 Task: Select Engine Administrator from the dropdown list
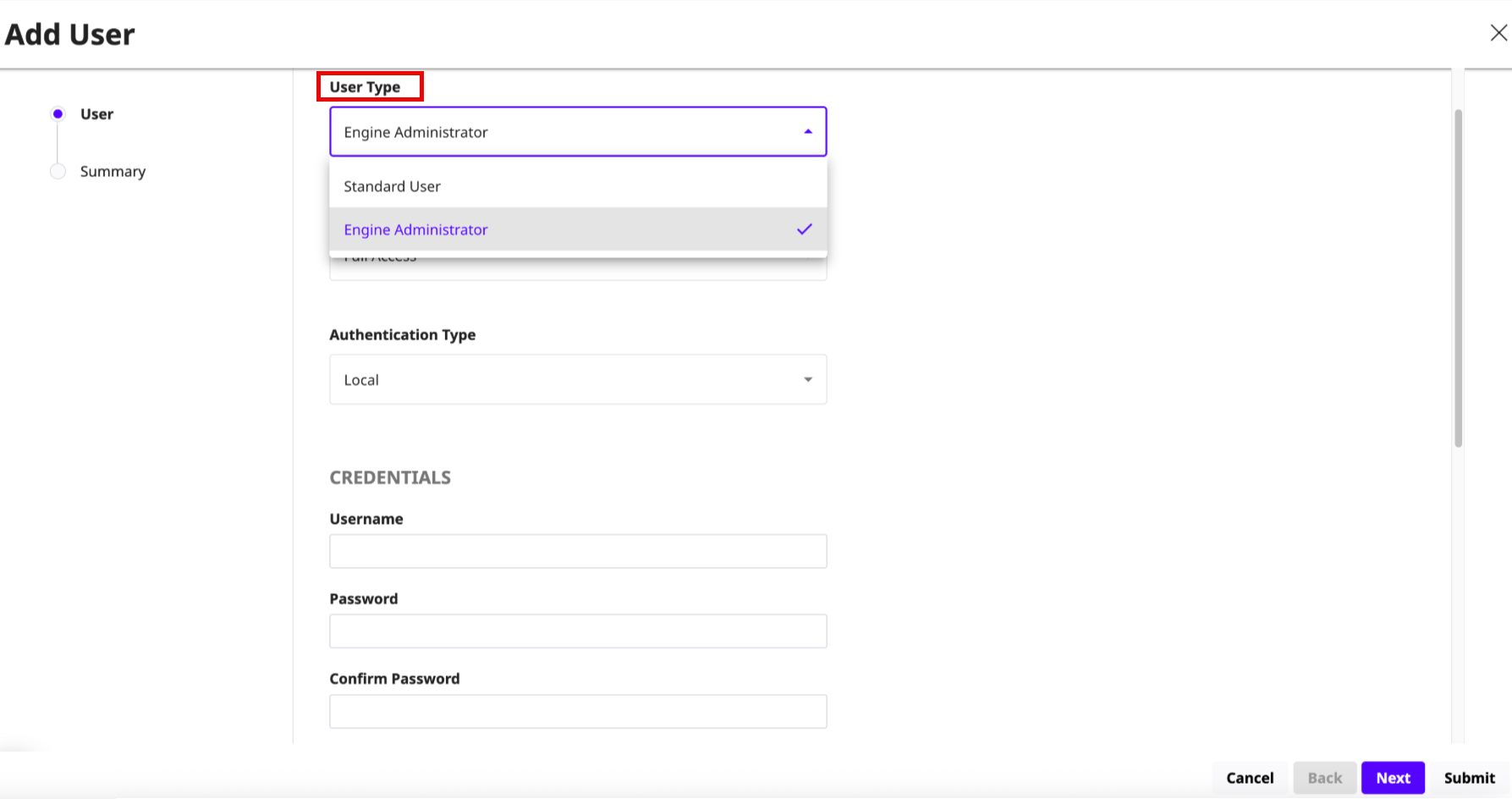point(415,229)
